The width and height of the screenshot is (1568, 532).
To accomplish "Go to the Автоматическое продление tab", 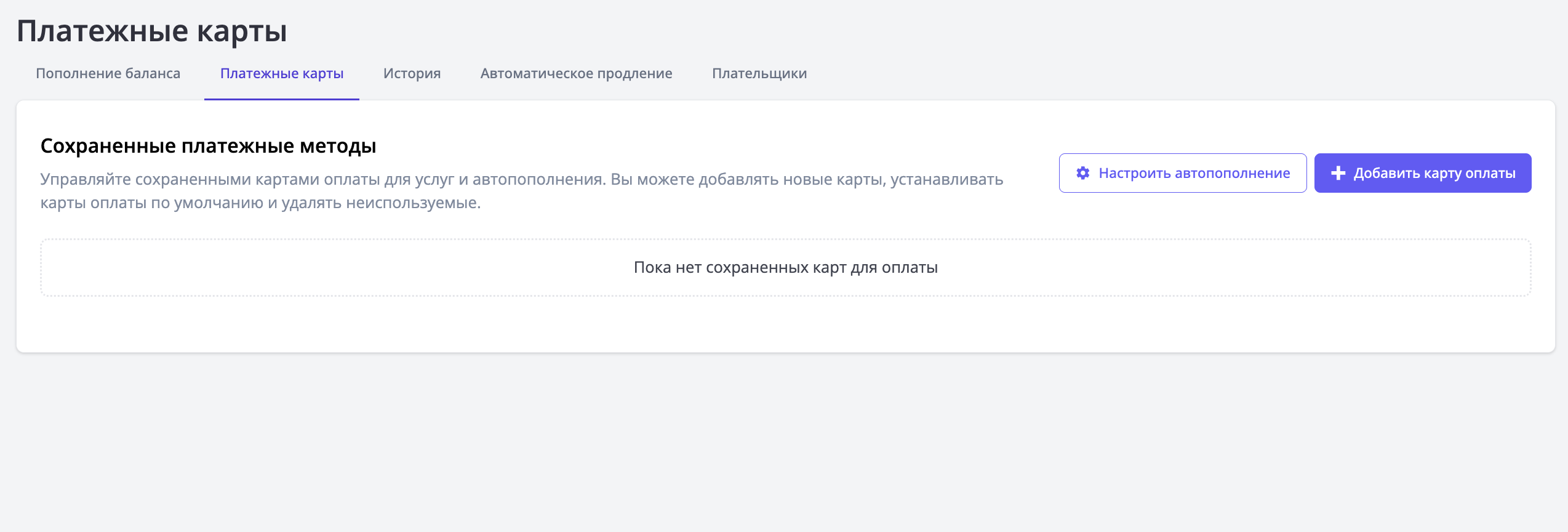I will pos(576,73).
